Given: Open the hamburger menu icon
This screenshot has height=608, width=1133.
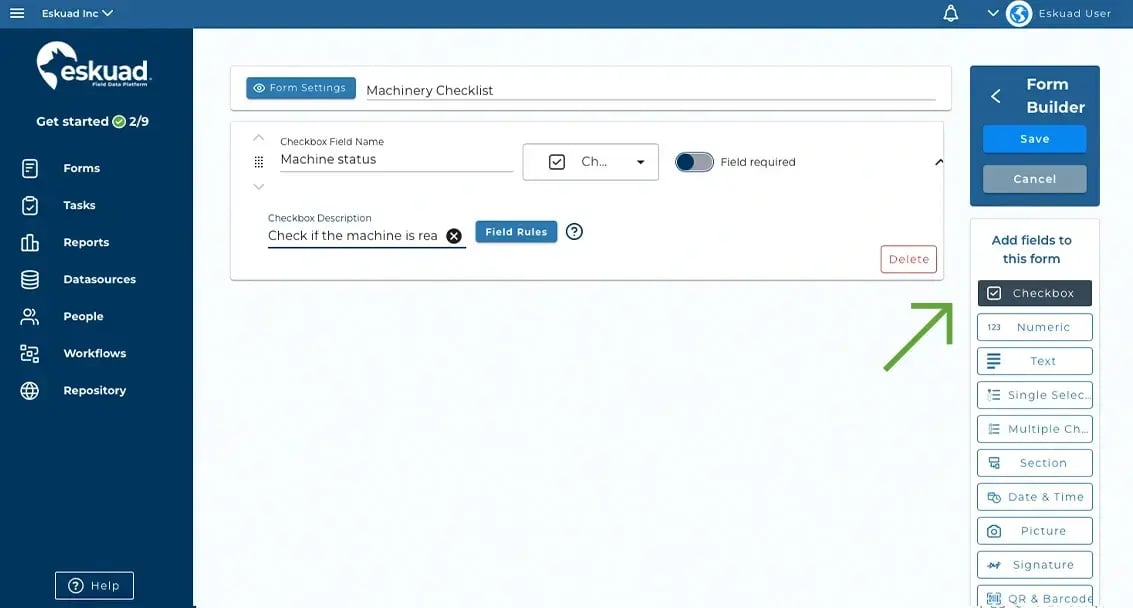Looking at the screenshot, I should (x=17, y=13).
